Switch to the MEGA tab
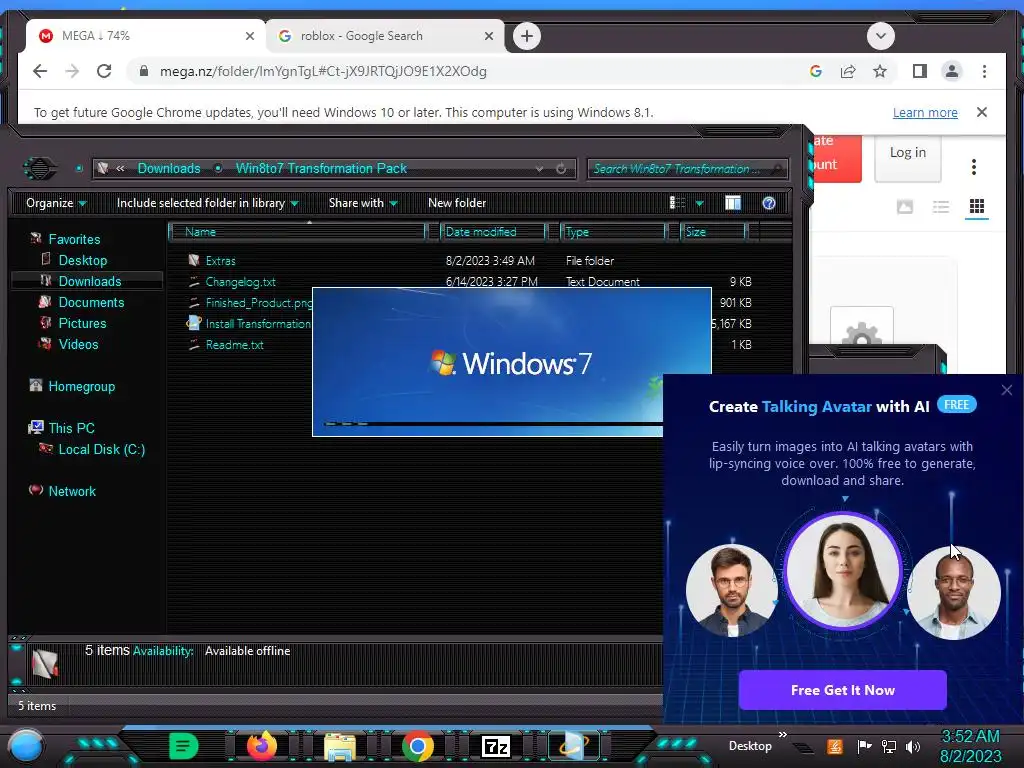 point(146,36)
